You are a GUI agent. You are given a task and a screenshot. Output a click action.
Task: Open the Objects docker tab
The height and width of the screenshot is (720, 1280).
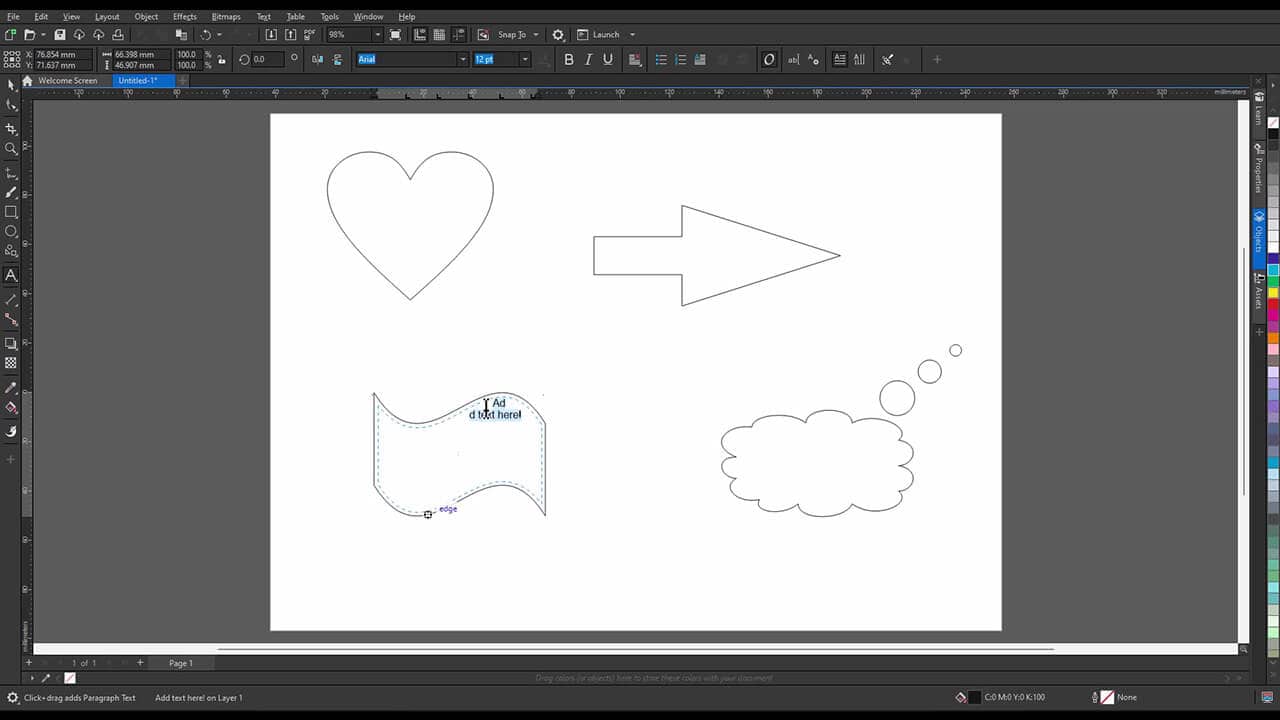(1259, 238)
